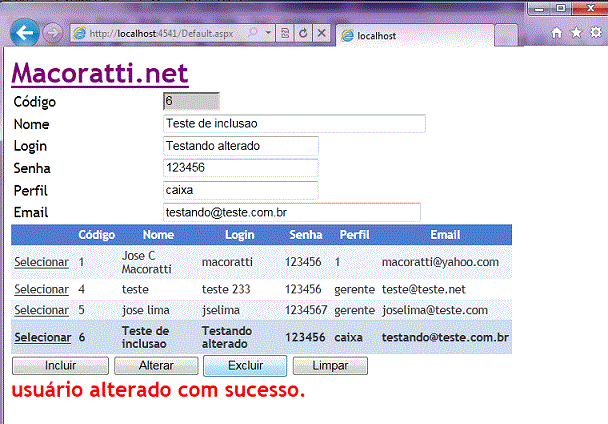Click the Incluir button
The width and height of the screenshot is (608, 424).
60,366
